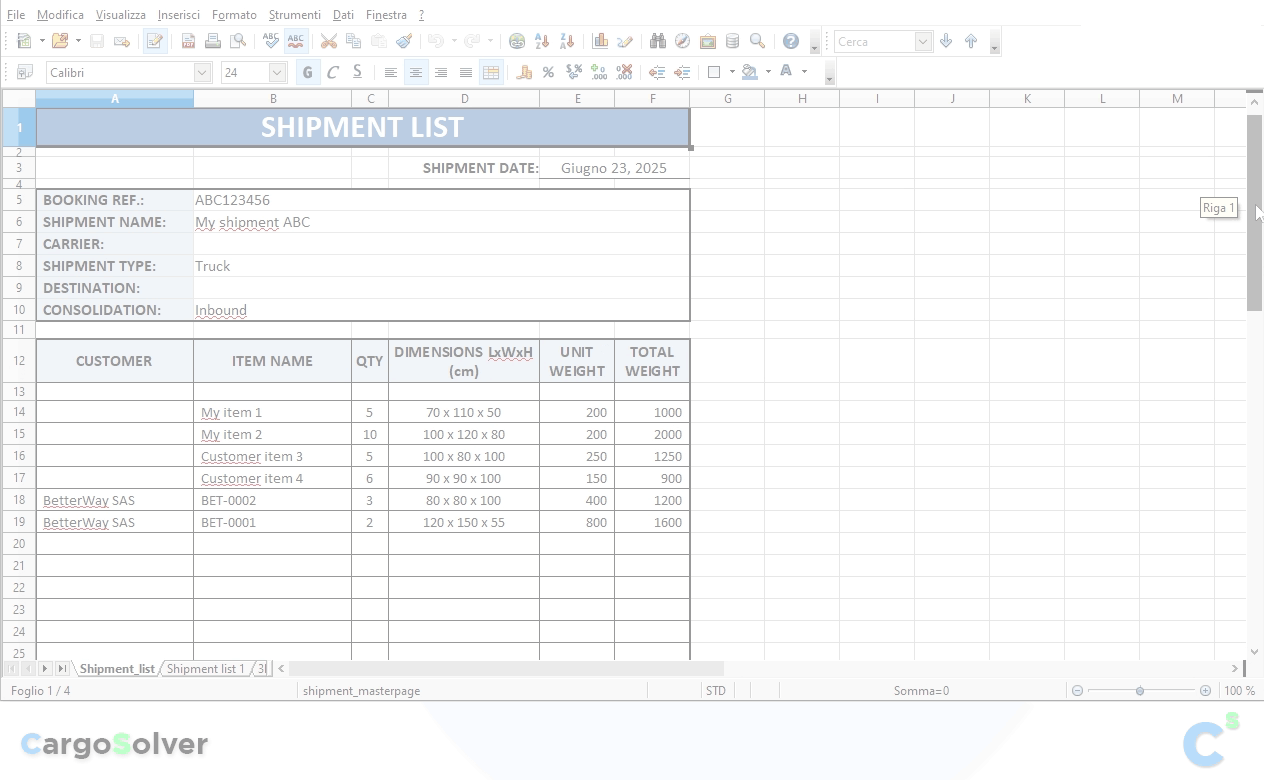Apply percent number format
Image resolution: width=1264 pixels, height=780 pixels.
(x=548, y=72)
